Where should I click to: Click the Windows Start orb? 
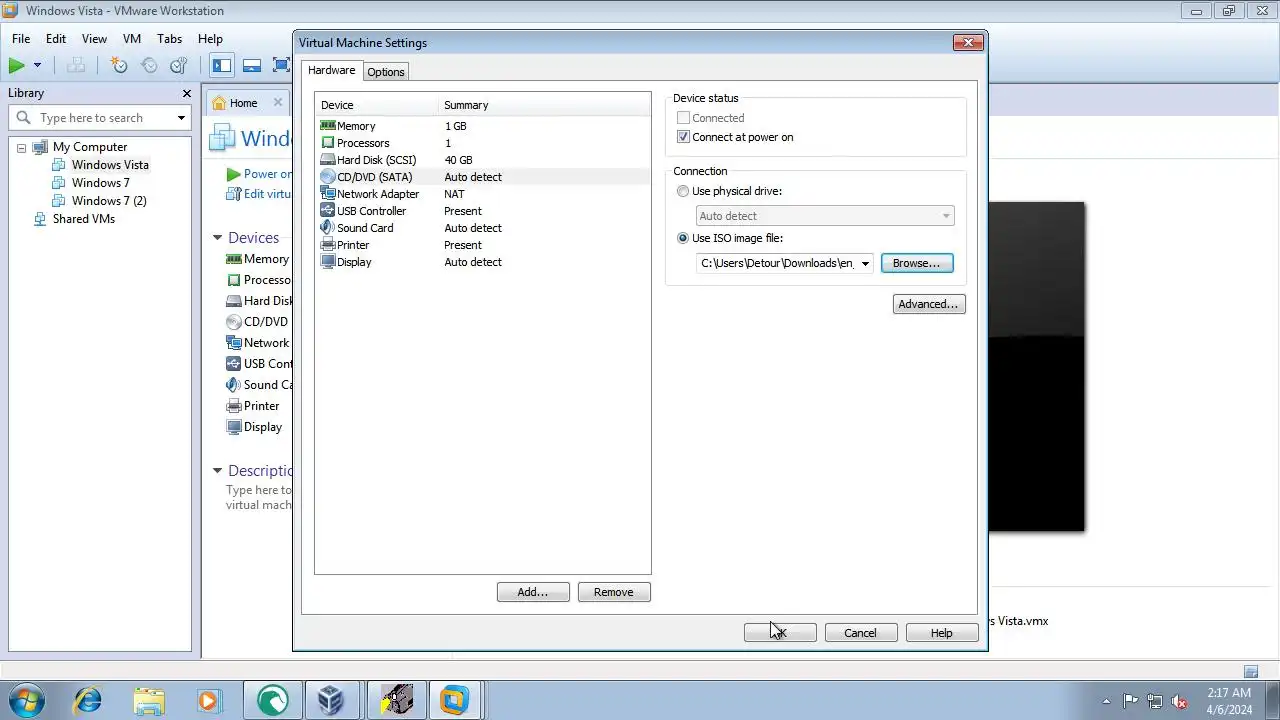coord(25,700)
